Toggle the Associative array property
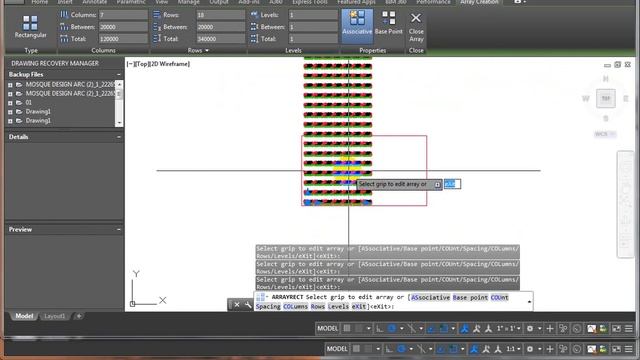 [357, 26]
